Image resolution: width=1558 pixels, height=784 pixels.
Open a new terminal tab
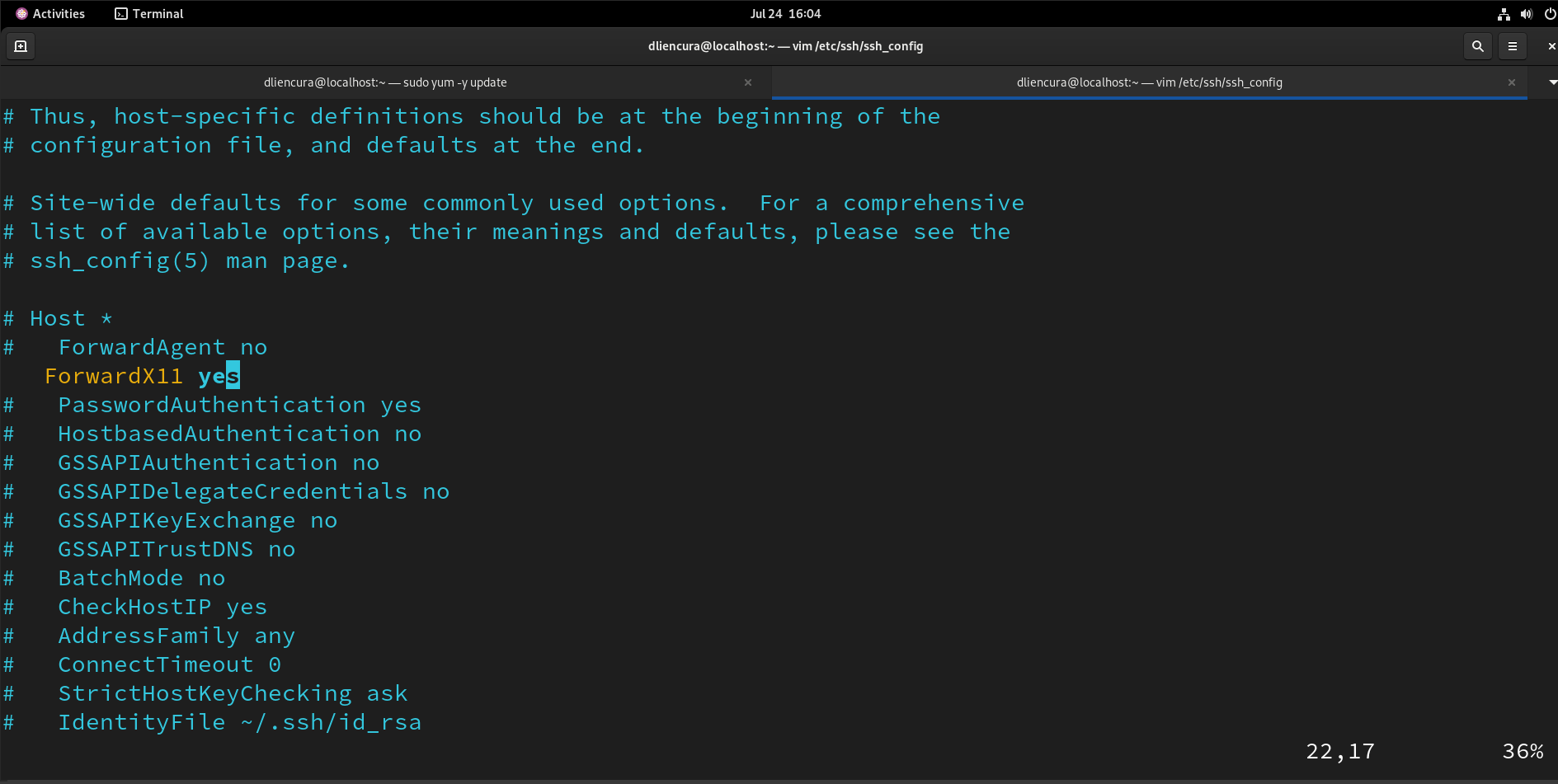(21, 46)
